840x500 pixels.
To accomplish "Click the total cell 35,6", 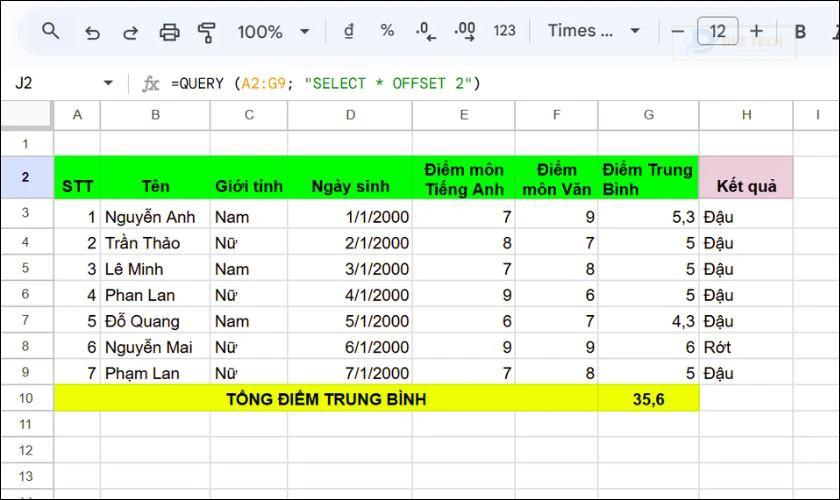I will coord(648,399).
